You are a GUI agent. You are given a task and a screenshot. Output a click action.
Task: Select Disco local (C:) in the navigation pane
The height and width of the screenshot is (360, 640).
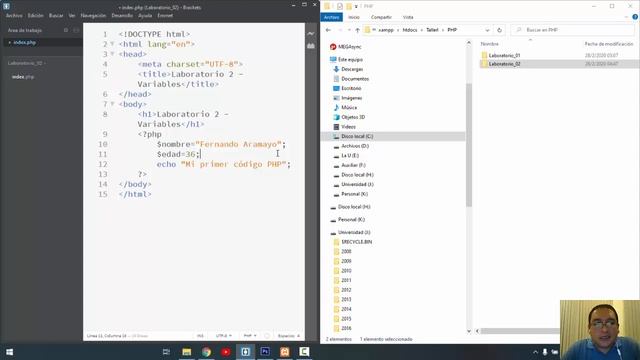tap(357, 136)
